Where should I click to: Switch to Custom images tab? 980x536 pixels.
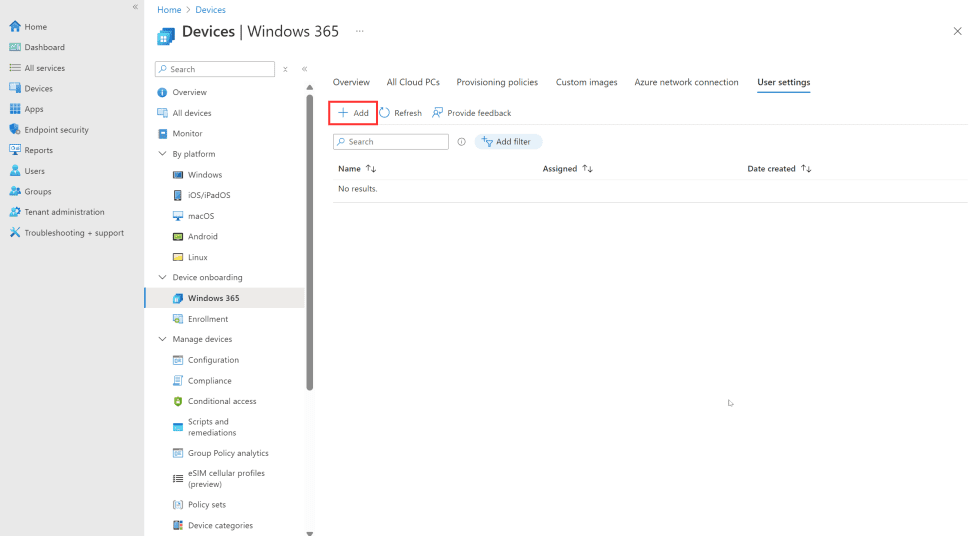pos(587,82)
